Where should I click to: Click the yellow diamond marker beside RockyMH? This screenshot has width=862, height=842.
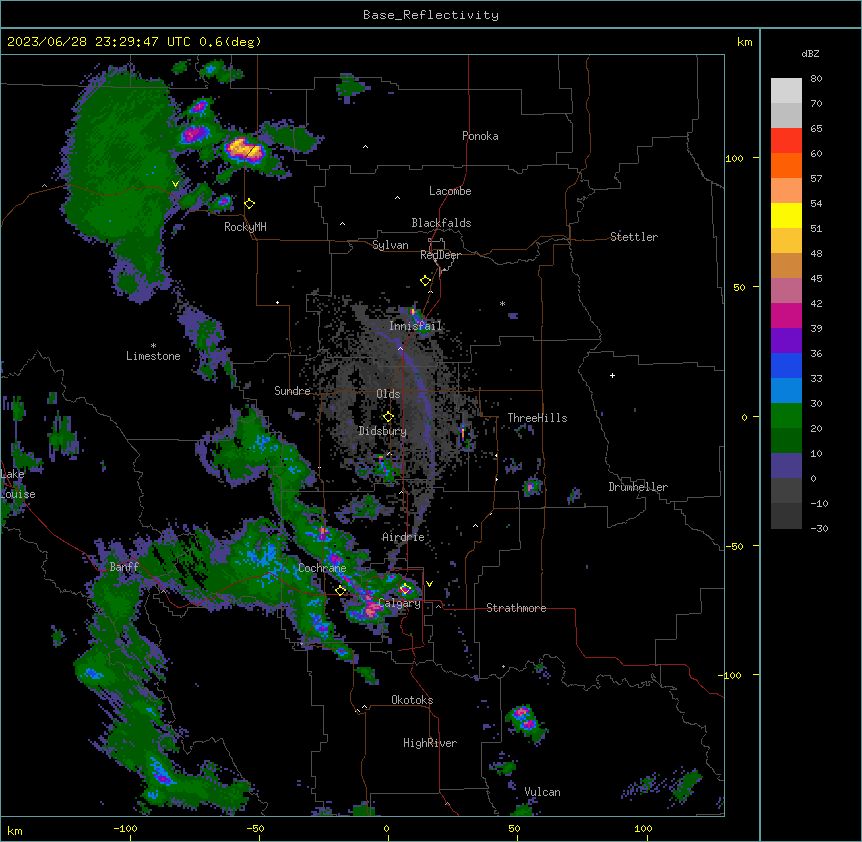(x=250, y=204)
